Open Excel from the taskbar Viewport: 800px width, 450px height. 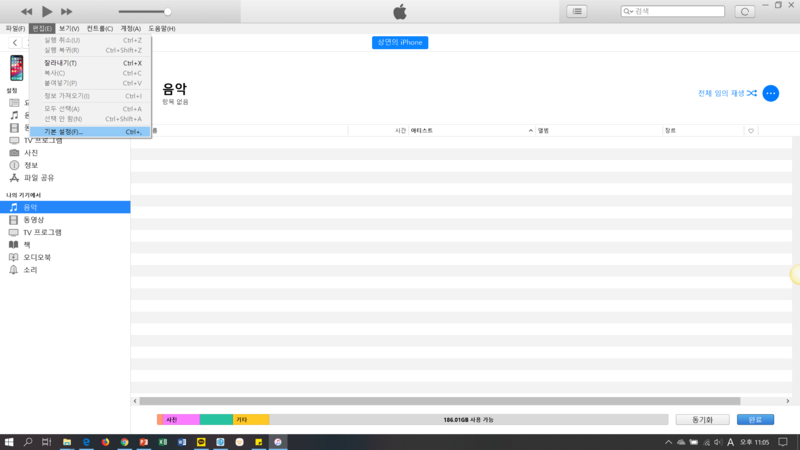pyautogui.click(x=163, y=442)
